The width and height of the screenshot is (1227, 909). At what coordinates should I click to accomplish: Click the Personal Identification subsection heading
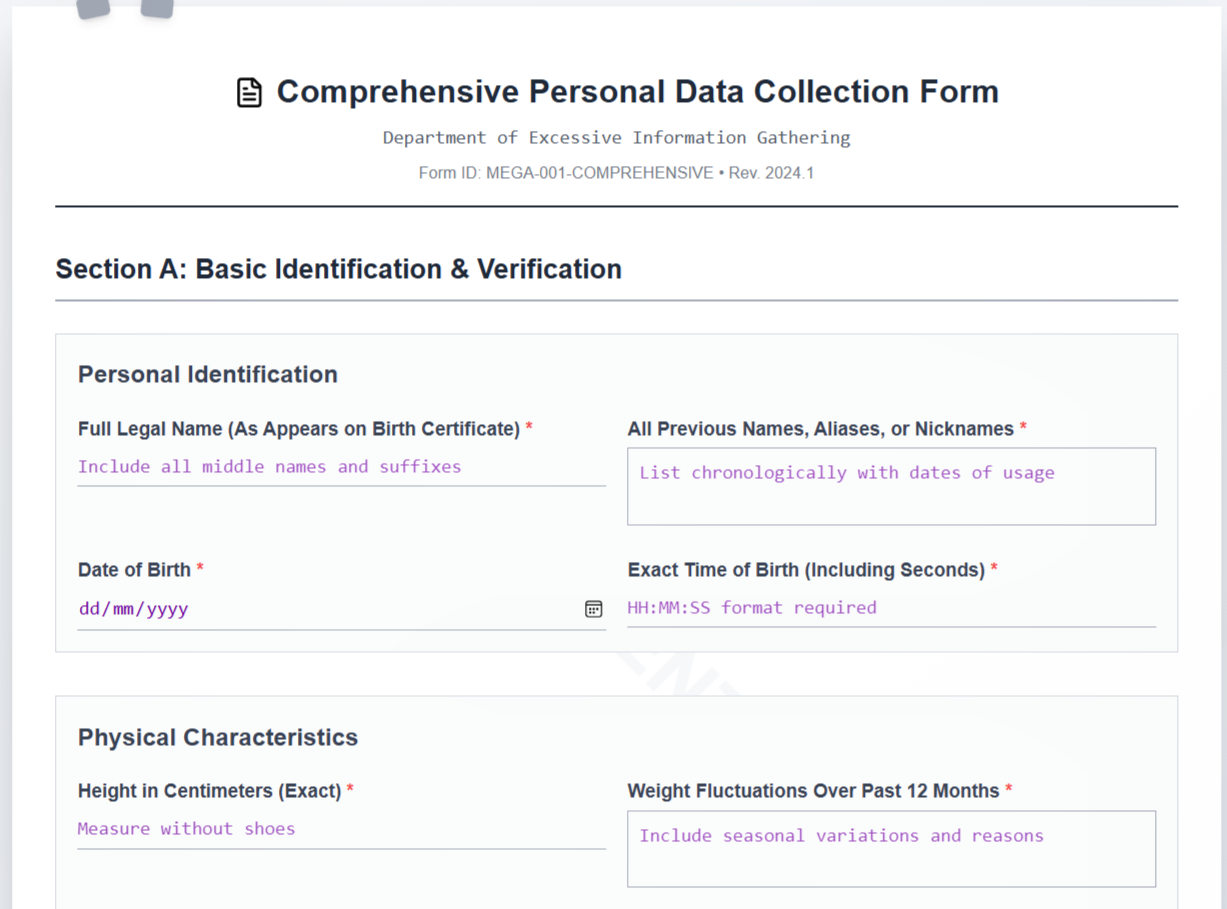[208, 374]
